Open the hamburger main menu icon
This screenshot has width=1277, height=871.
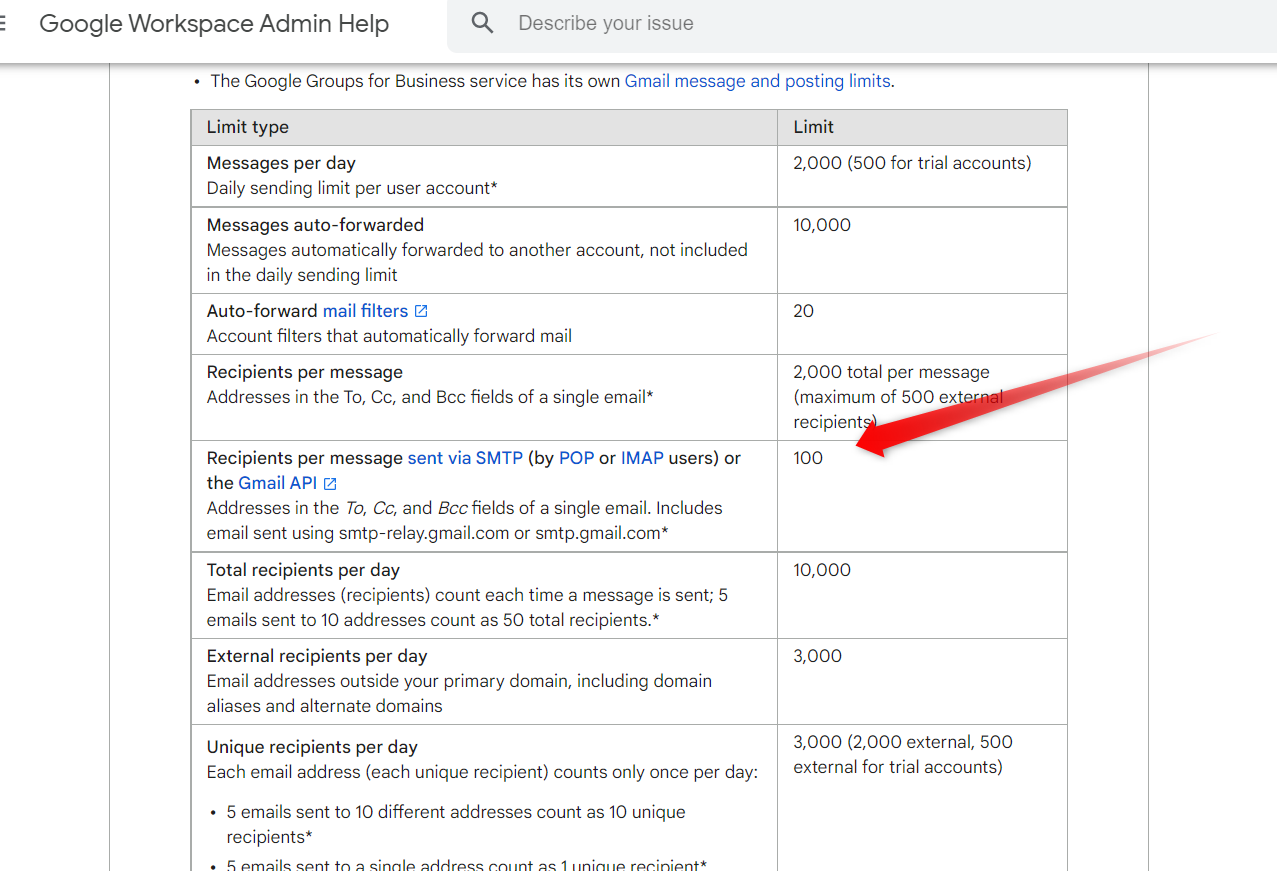[x=3, y=23]
